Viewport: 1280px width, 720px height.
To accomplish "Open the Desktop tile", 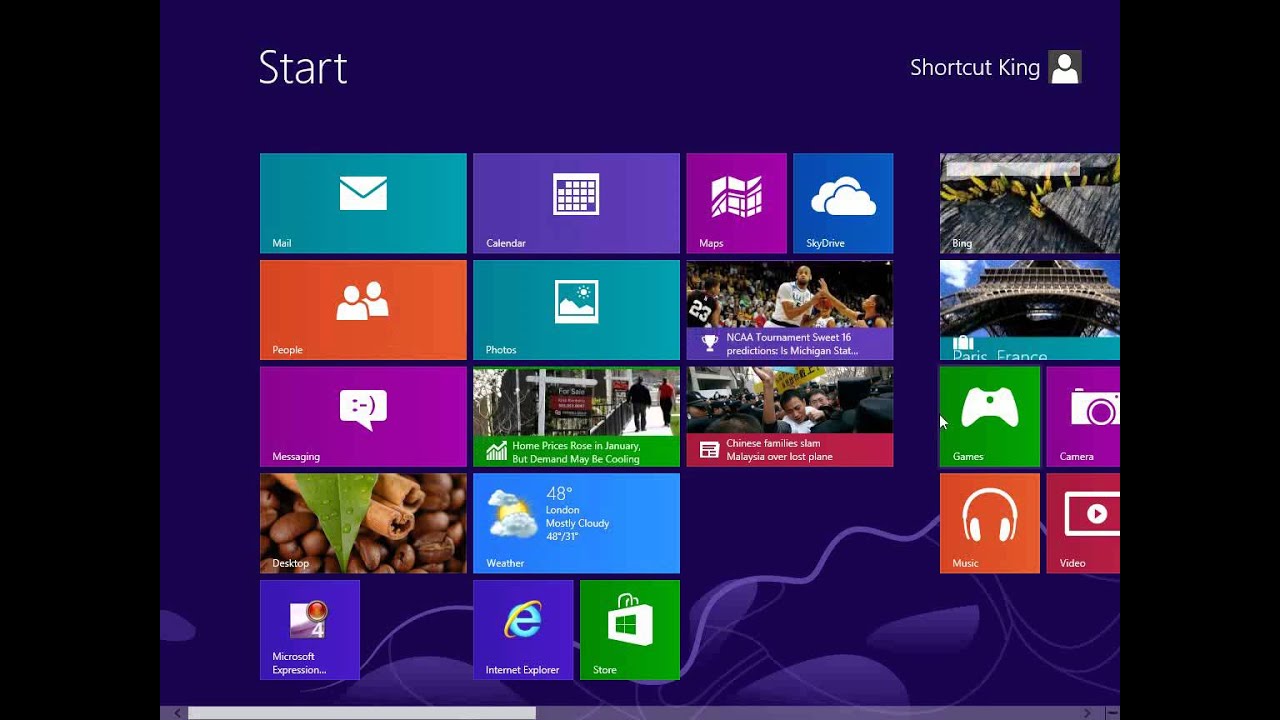I will (363, 523).
